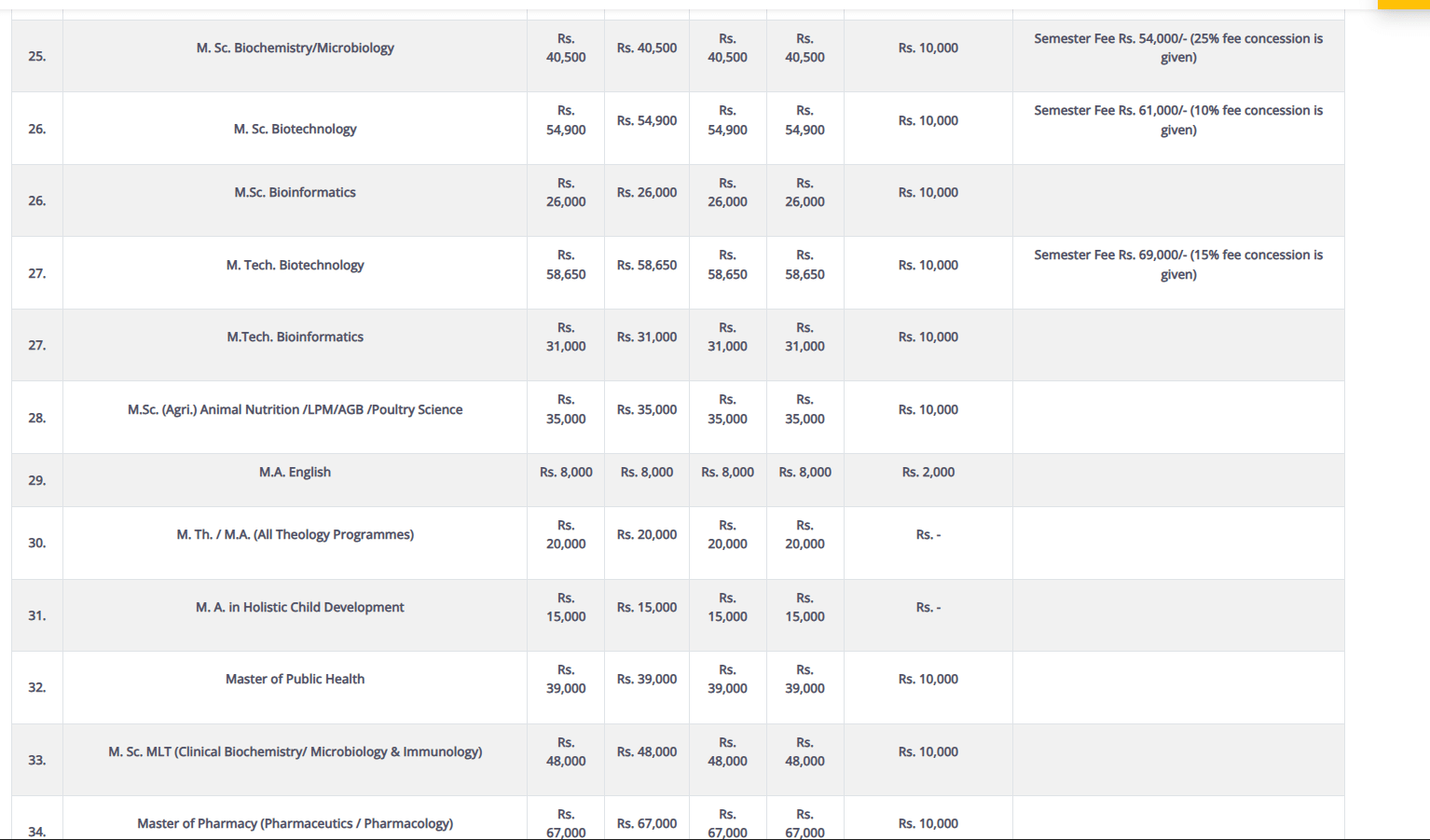Image resolution: width=1430 pixels, height=840 pixels.
Task: Click the M. Sc. Biochemistry/Microbiology course name
Action: (x=295, y=48)
